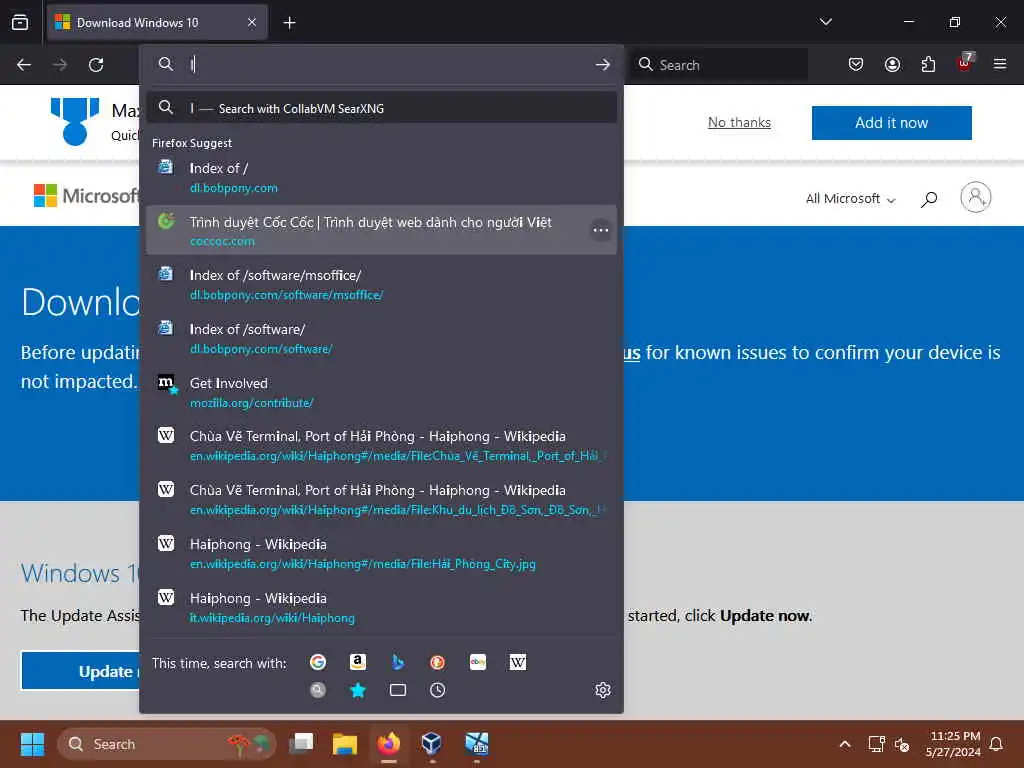Click the Windows taskbar Search box
Viewport: 1024px width, 768px height.
[167, 744]
